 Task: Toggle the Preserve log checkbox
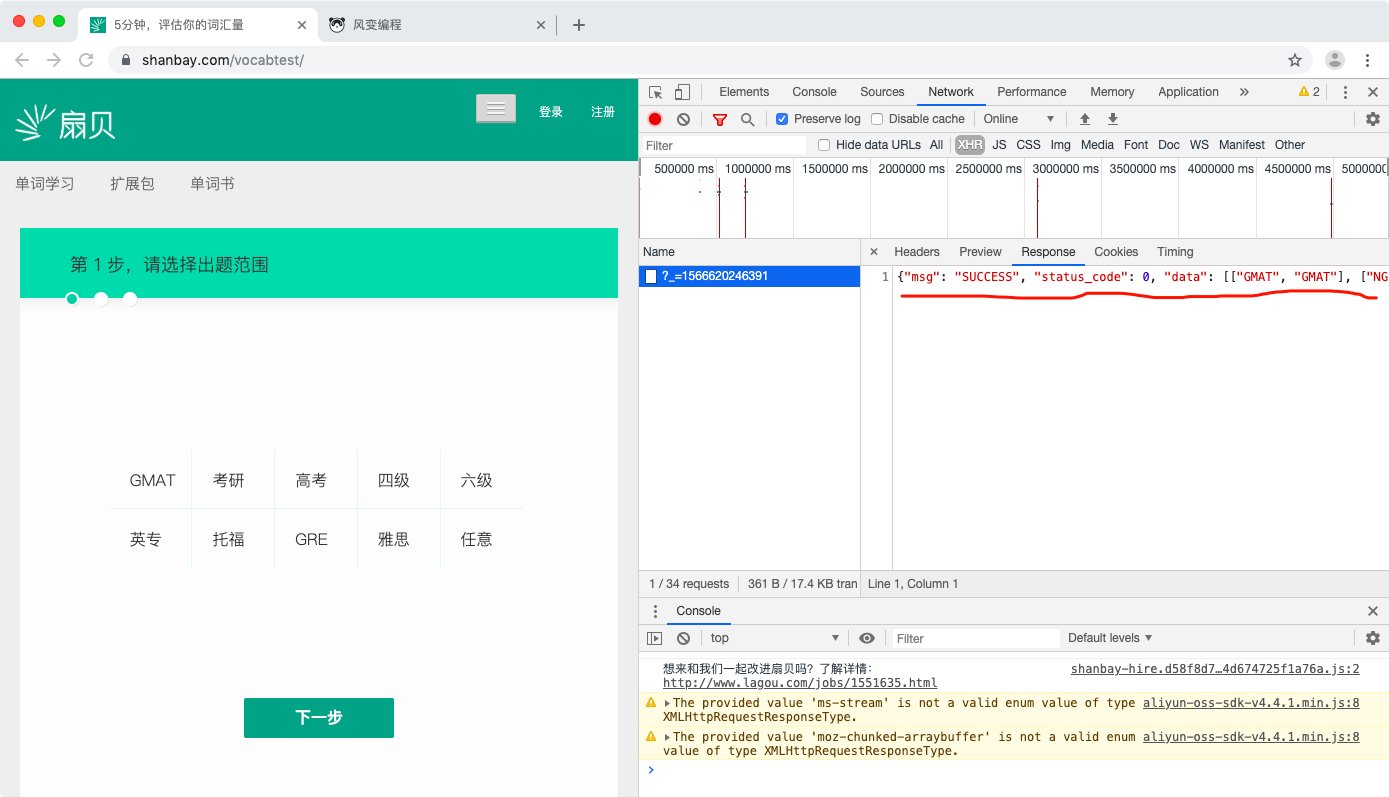point(782,119)
